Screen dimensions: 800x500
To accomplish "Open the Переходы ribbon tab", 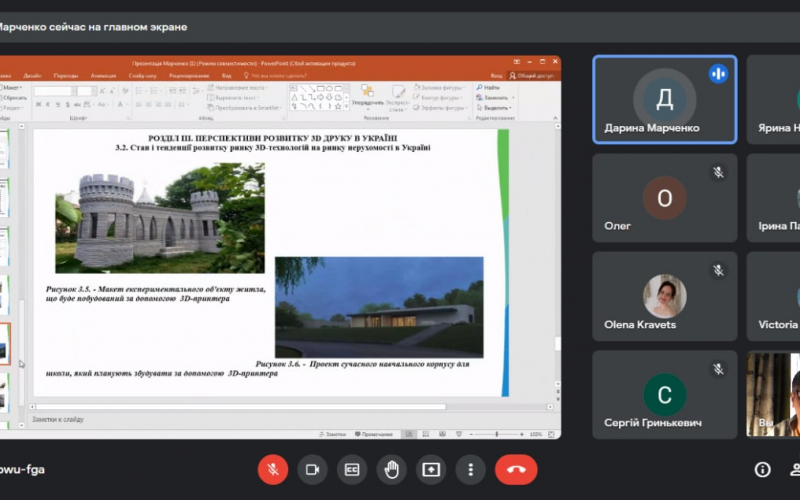I will point(66,76).
